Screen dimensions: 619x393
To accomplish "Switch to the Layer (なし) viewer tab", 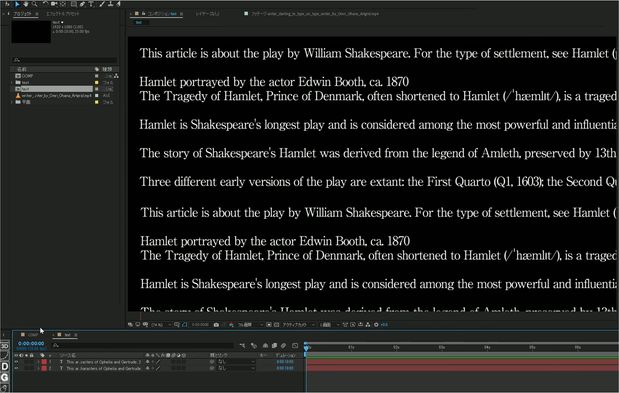I will coord(208,14).
